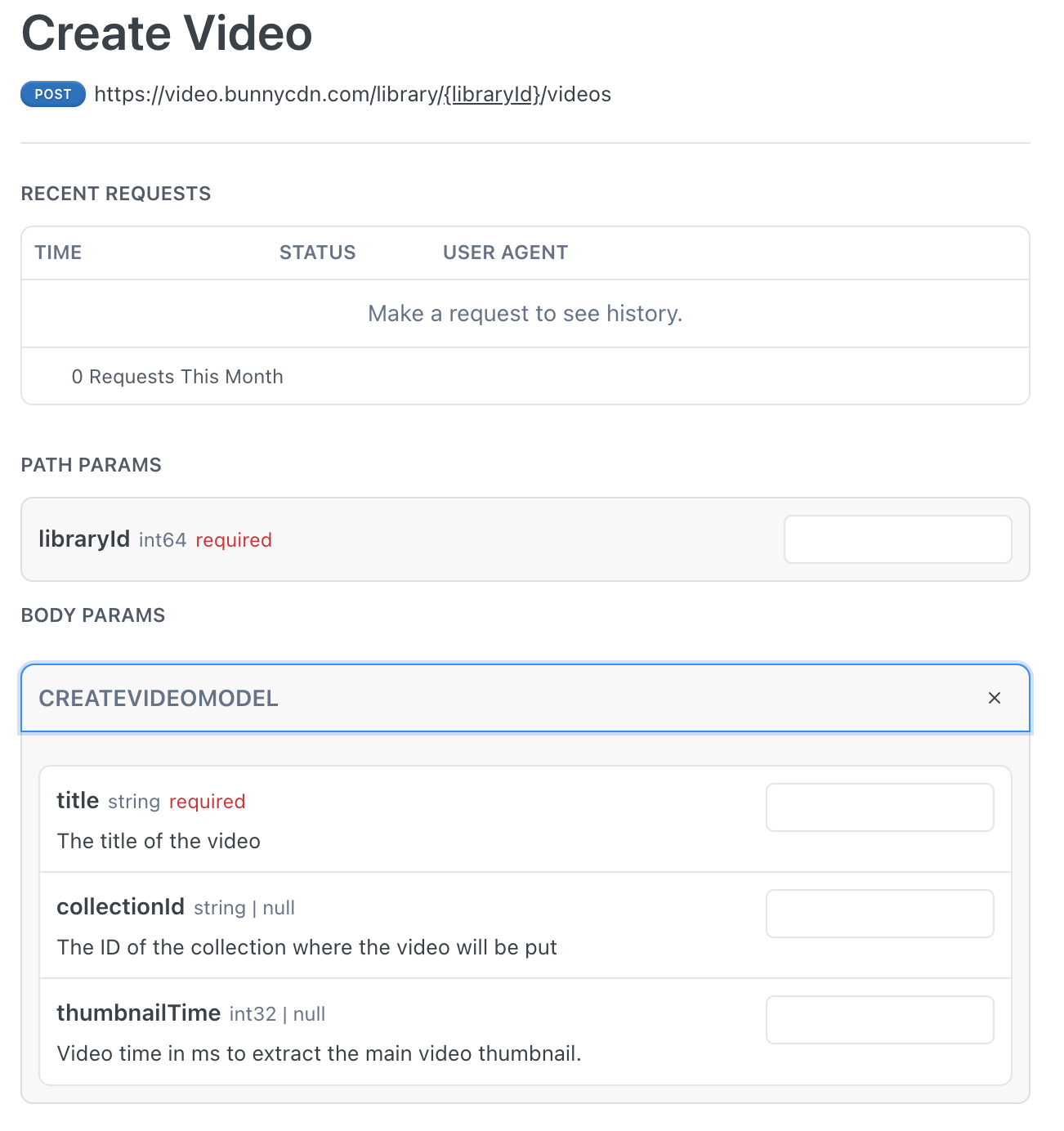Screen dimensions: 1064x1131
Task: Click the thumbnailTime value input box
Action: (879, 1020)
